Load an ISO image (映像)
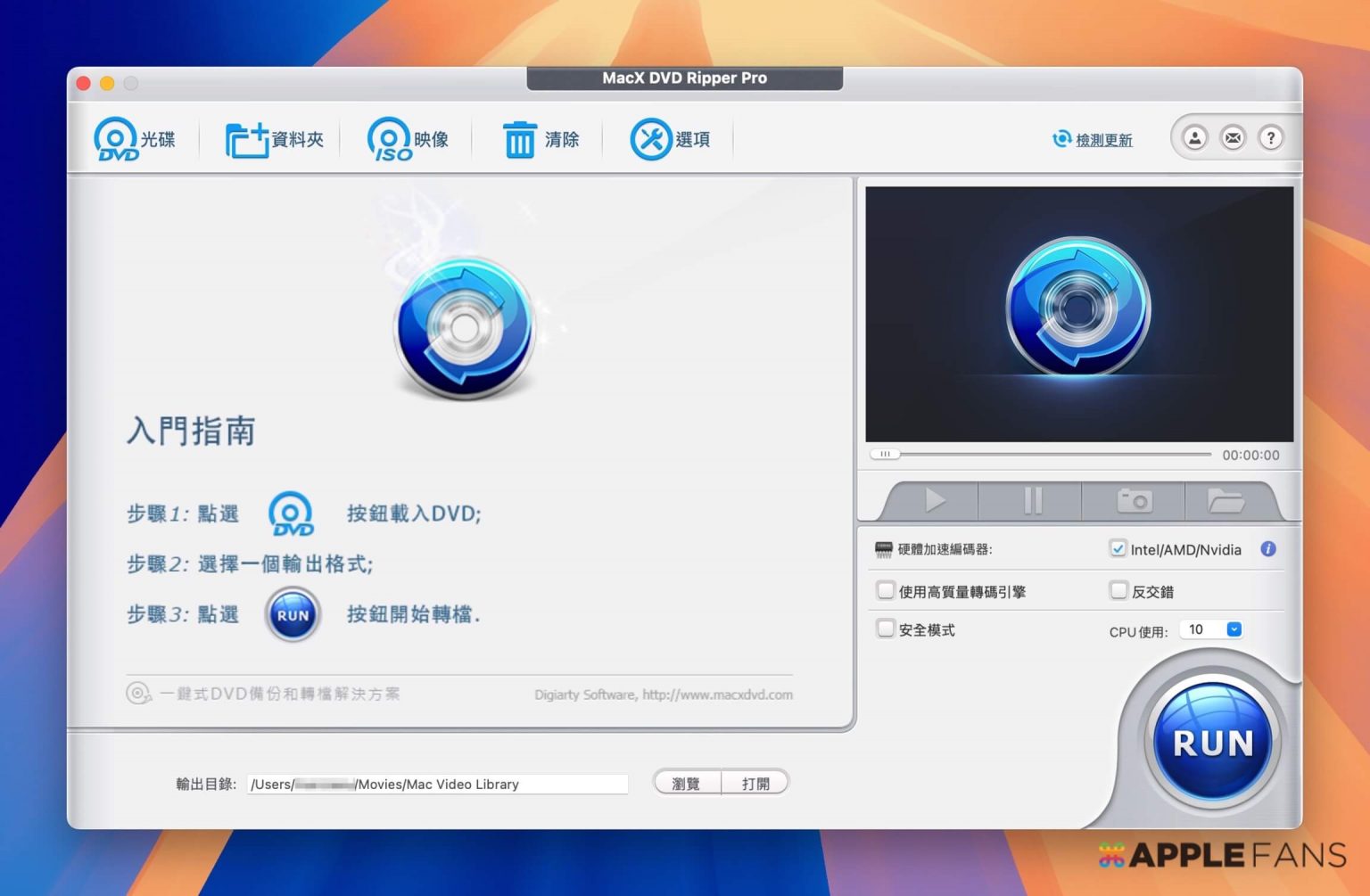This screenshot has width=1370, height=896. (389, 140)
